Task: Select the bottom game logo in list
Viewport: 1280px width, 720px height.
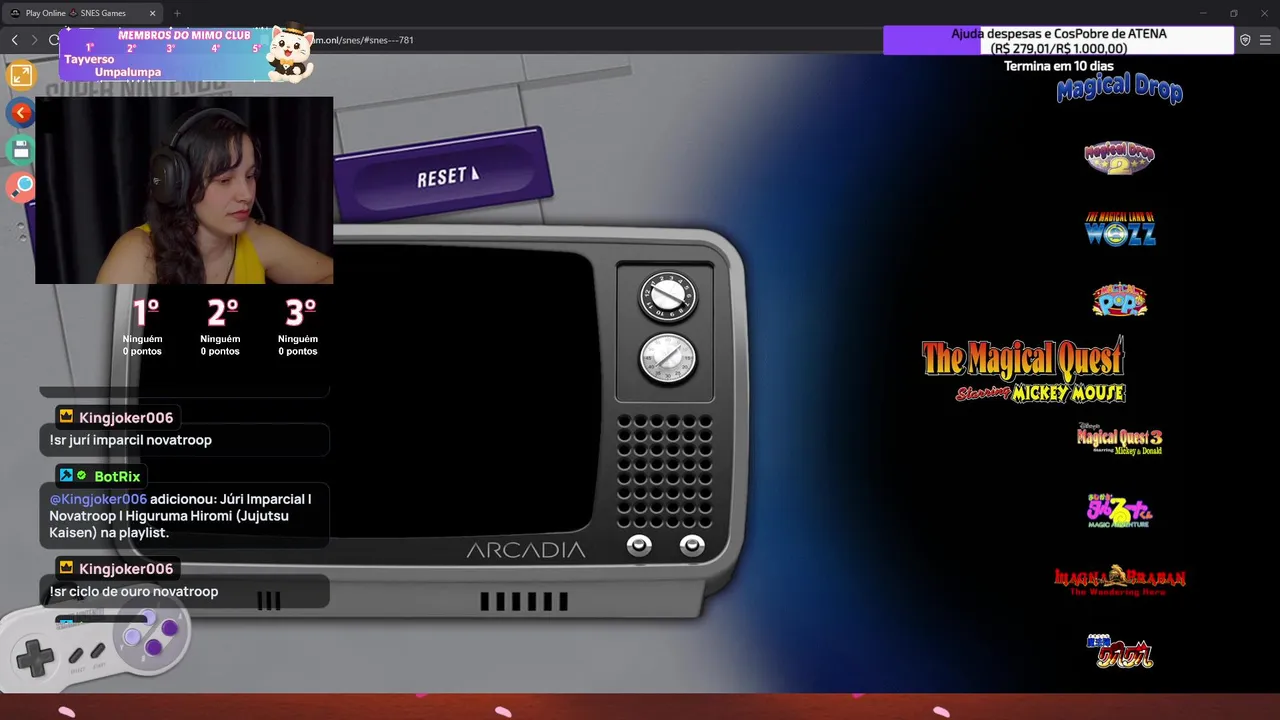Action: (x=1120, y=651)
